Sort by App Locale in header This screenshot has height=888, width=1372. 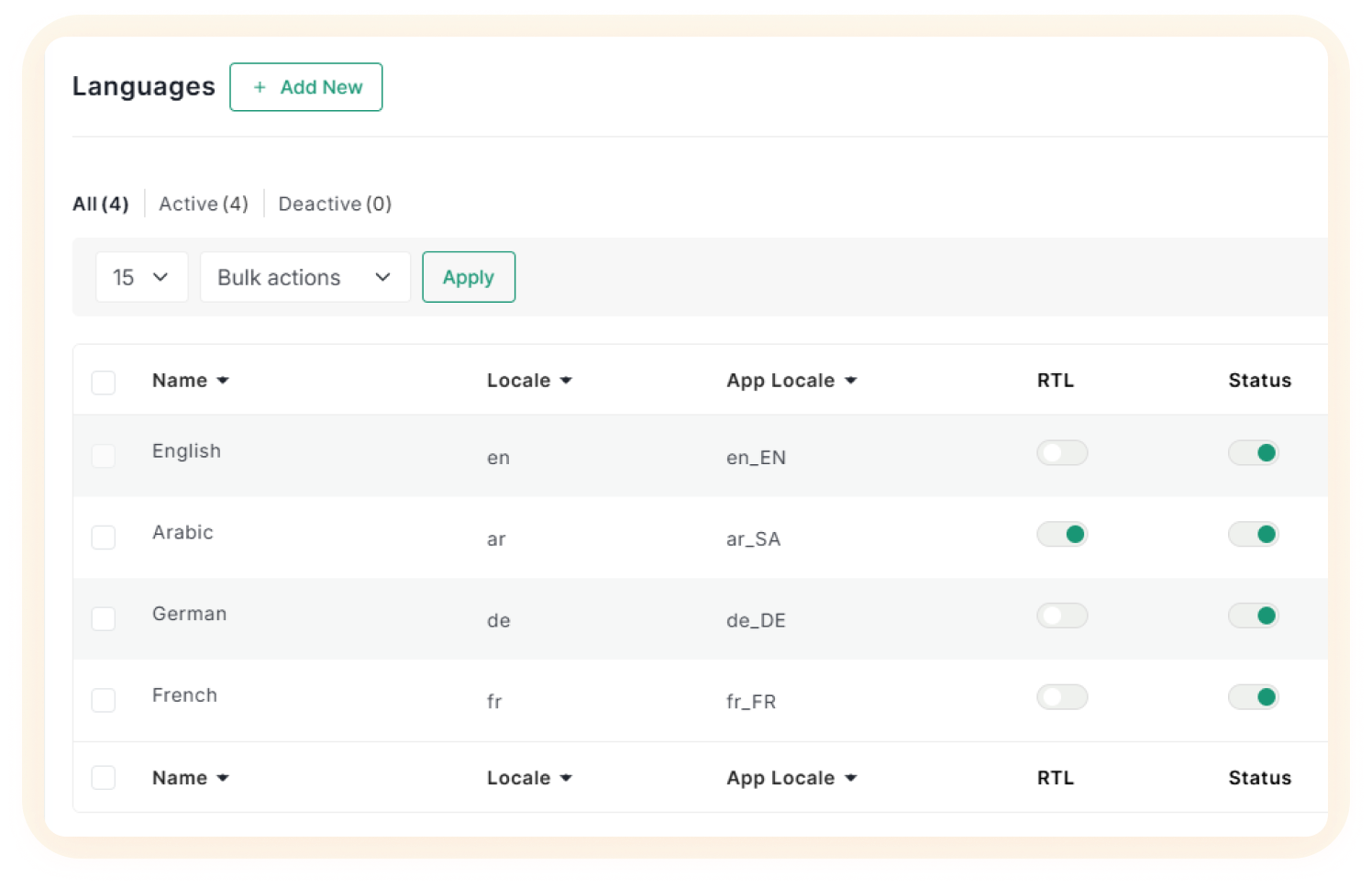(x=850, y=381)
